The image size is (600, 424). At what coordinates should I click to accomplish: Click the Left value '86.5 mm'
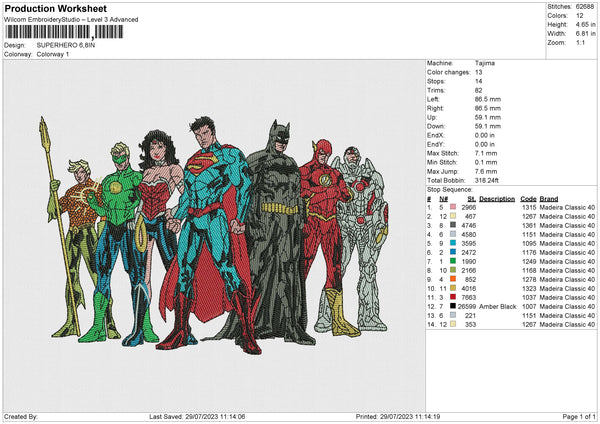[x=488, y=99]
